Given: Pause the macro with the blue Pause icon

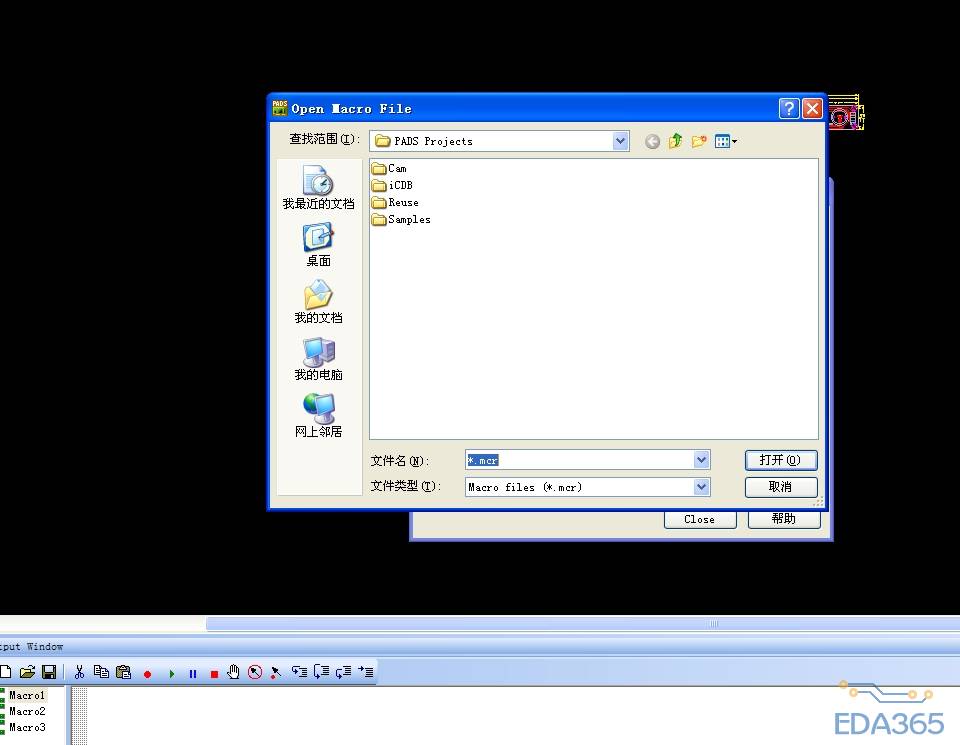Looking at the screenshot, I should point(193,674).
